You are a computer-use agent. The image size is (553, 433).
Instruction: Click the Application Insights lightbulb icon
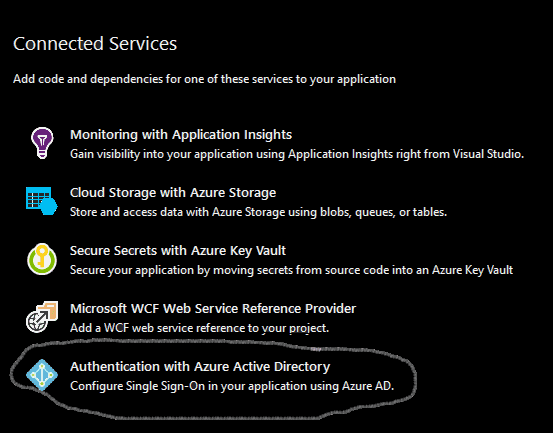(x=42, y=143)
